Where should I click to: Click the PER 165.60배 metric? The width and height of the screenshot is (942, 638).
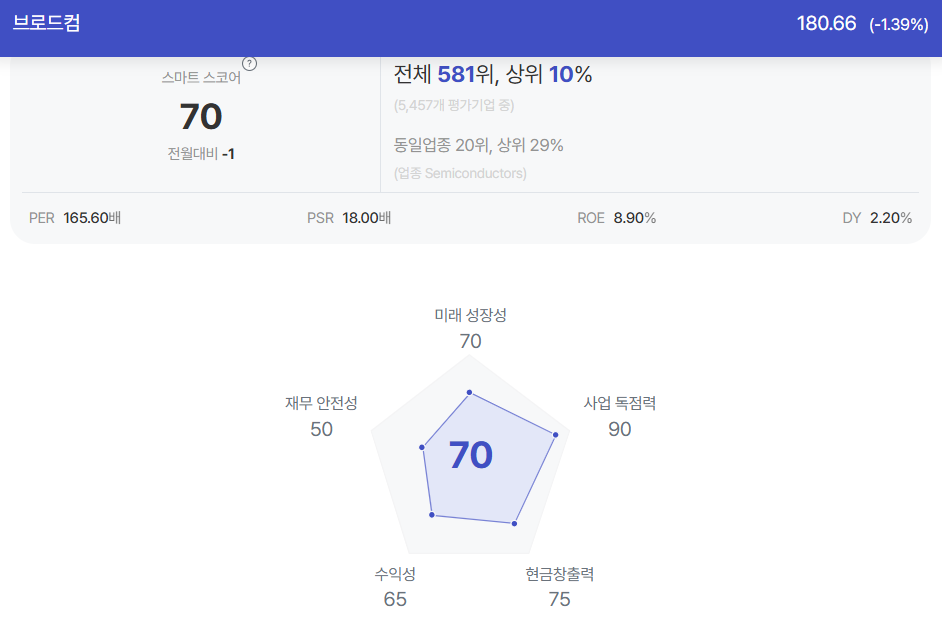tap(75, 217)
